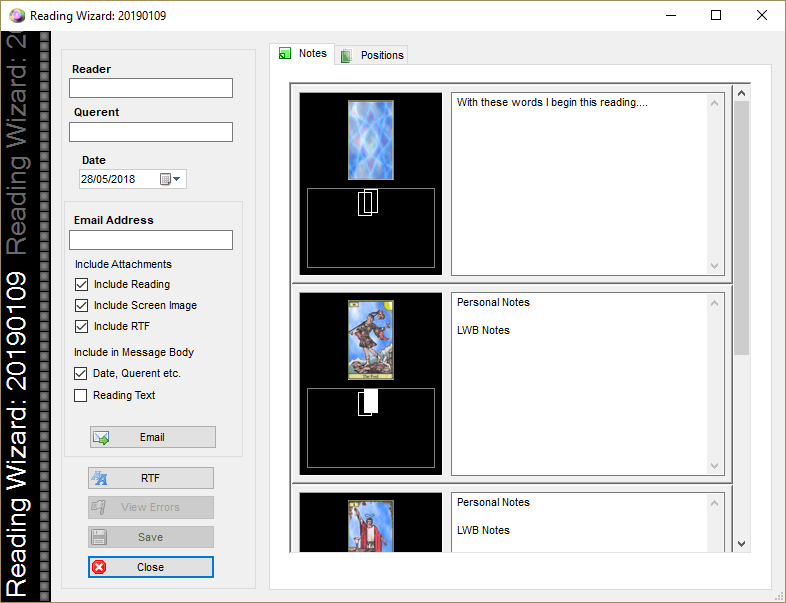Click 'With these words I begin this reading....' text
Screen dimensions: 786x603
(552, 102)
